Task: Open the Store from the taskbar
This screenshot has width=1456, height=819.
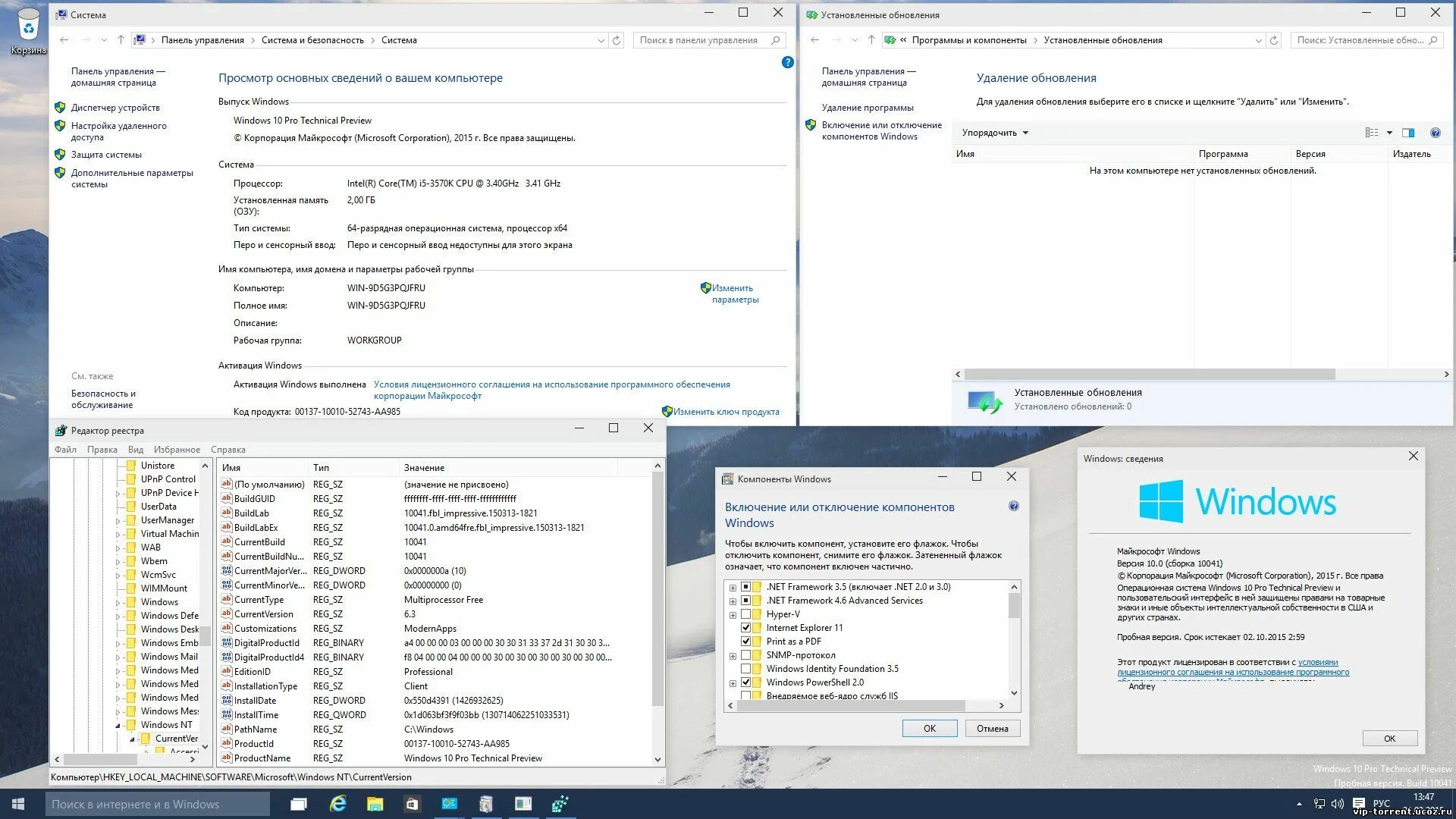Action: (412, 804)
